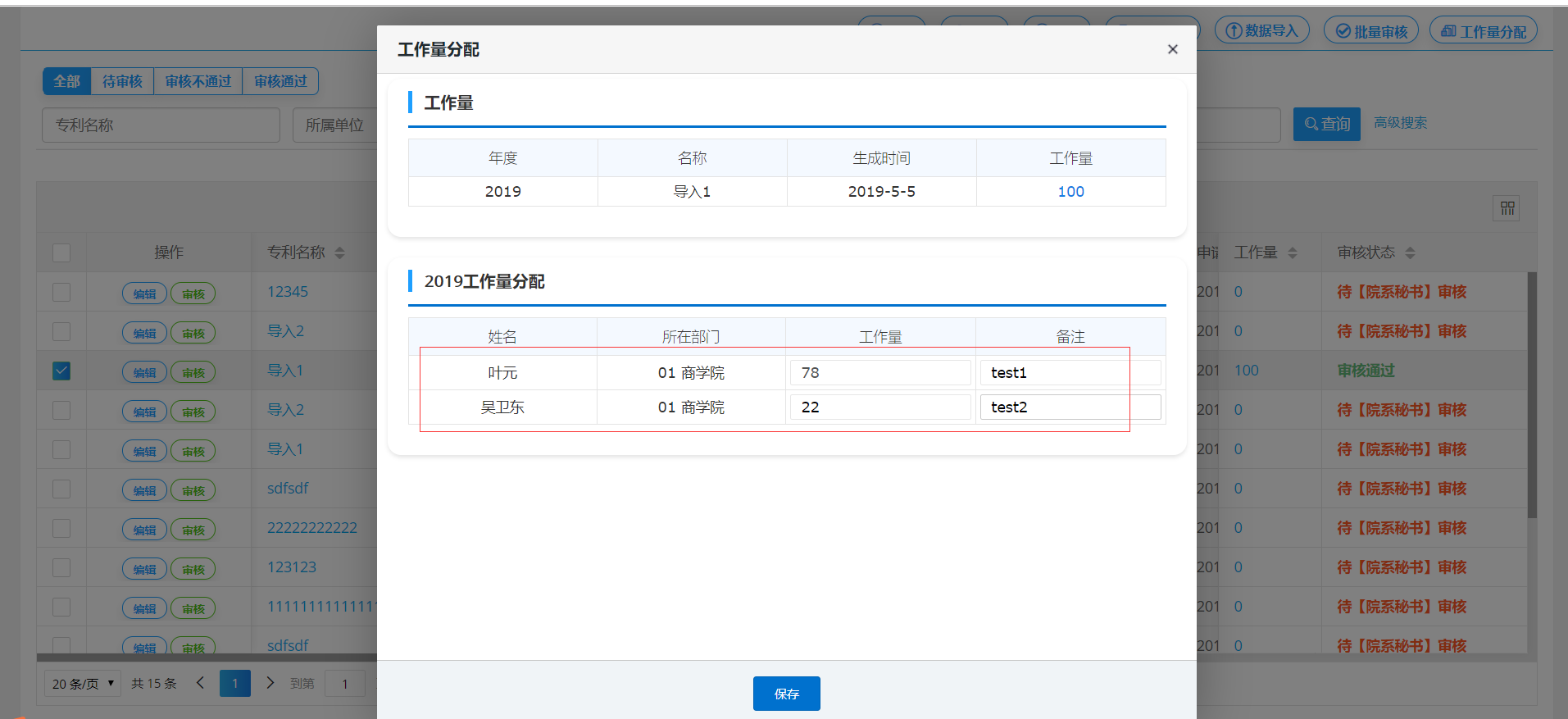Click the 批量审核 checkmark icon button
The height and width of the screenshot is (719, 1568).
[x=1370, y=32]
